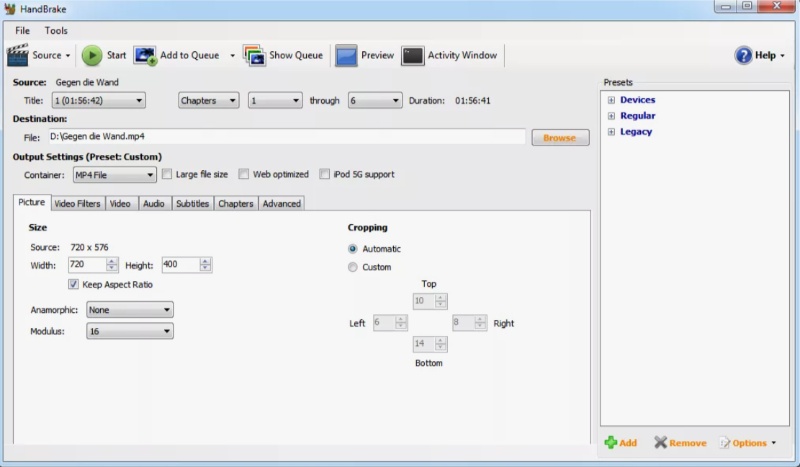Select Custom cropping radio button
The width and height of the screenshot is (800, 467).
tap(353, 267)
